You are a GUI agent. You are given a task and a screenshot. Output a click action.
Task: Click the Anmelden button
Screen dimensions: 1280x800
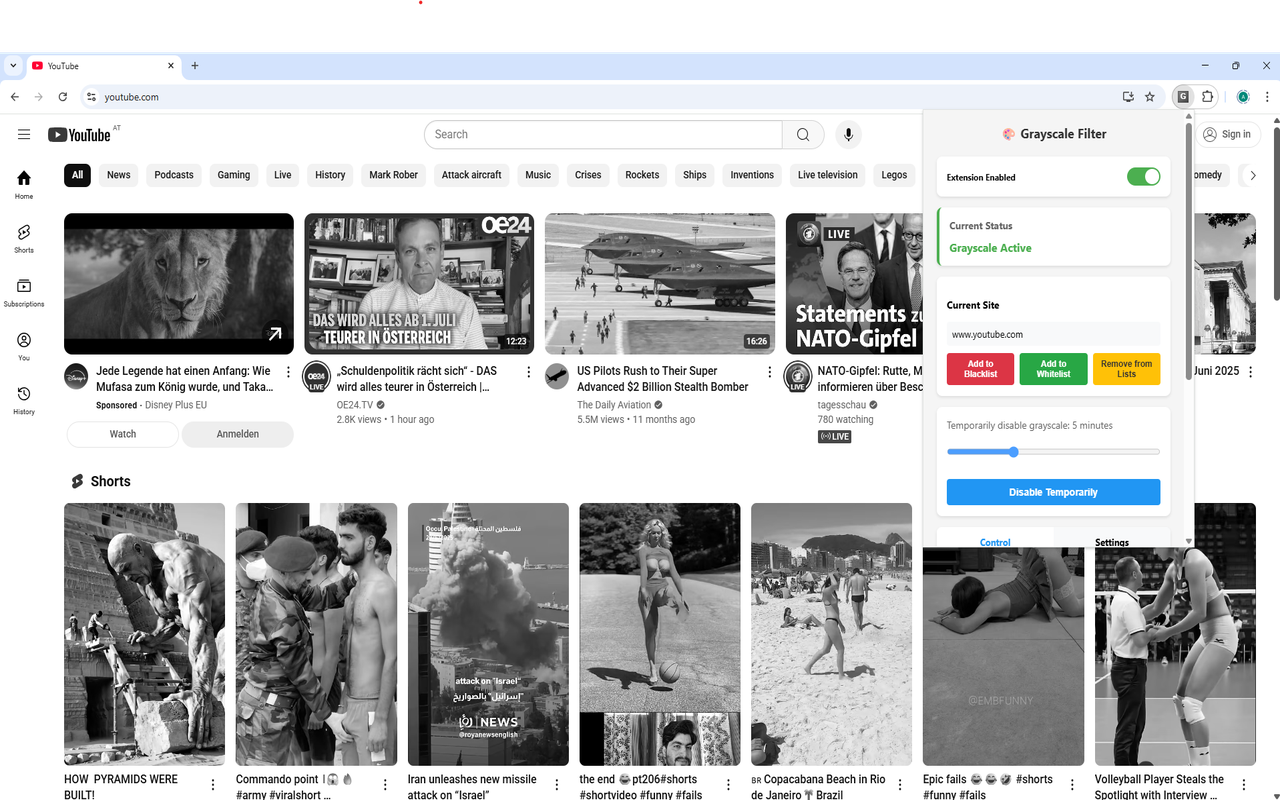238,434
